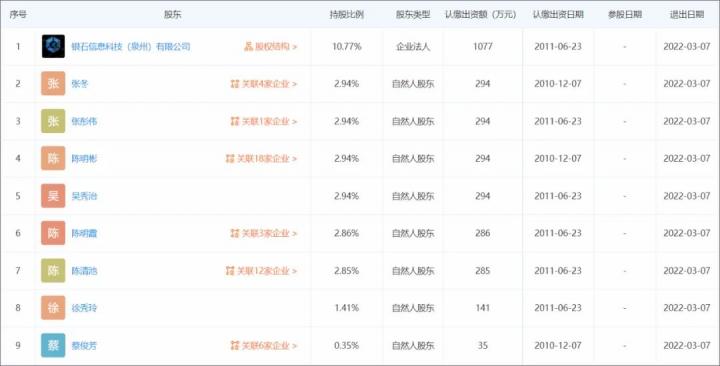Select 2.94% cell in 张冬 row
The image size is (720, 366).
click(347, 84)
